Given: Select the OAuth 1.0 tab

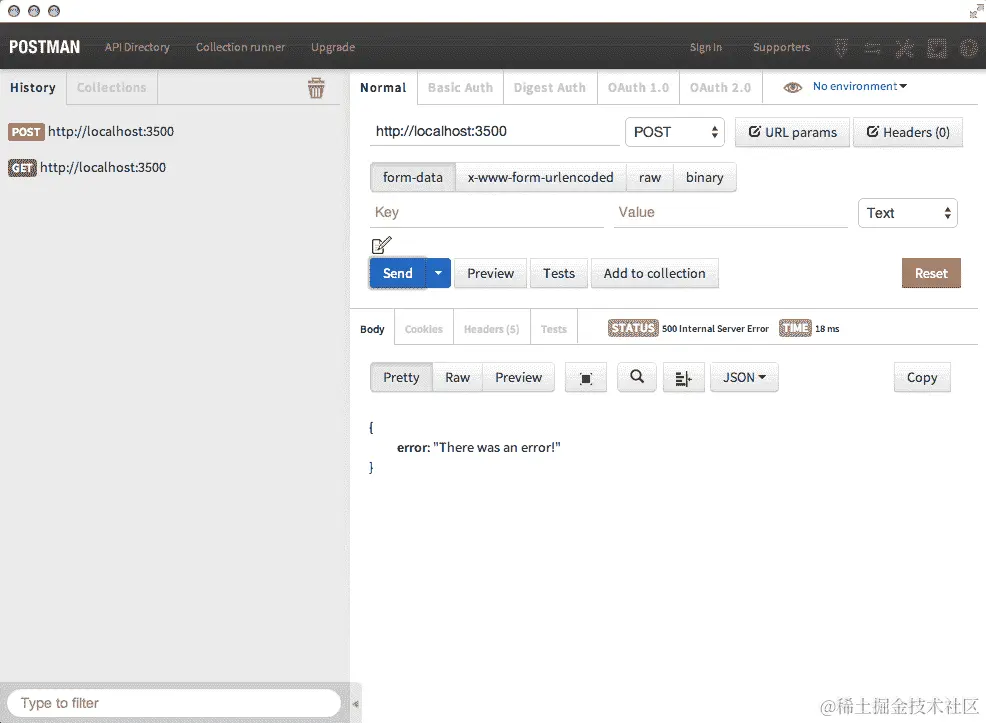Looking at the screenshot, I should pos(638,87).
